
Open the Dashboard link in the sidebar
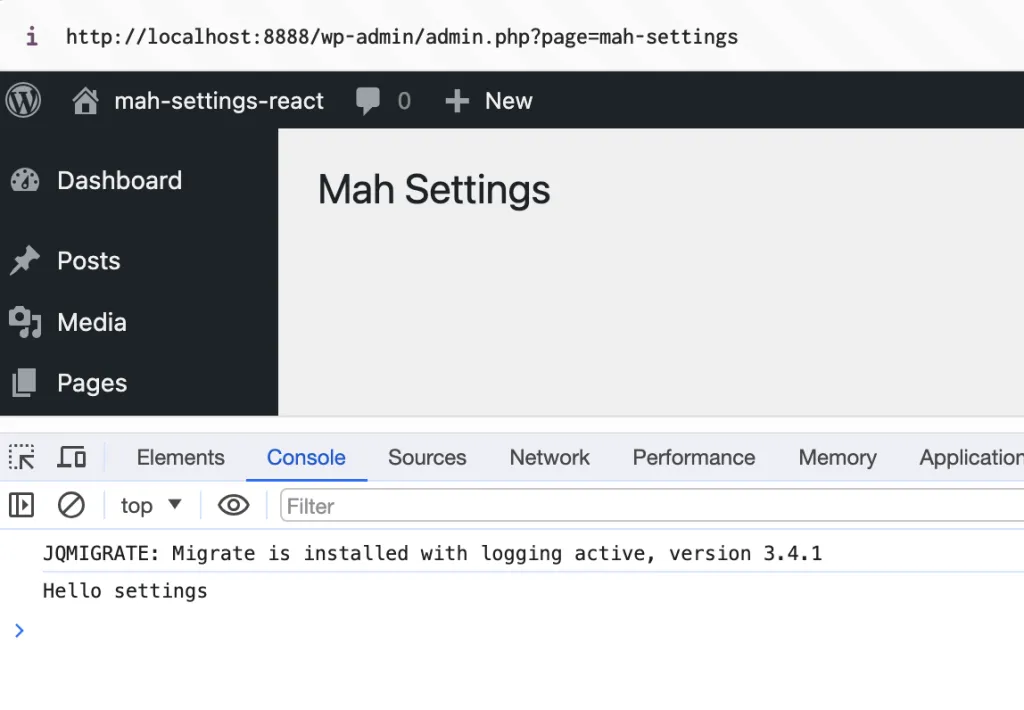click(119, 180)
